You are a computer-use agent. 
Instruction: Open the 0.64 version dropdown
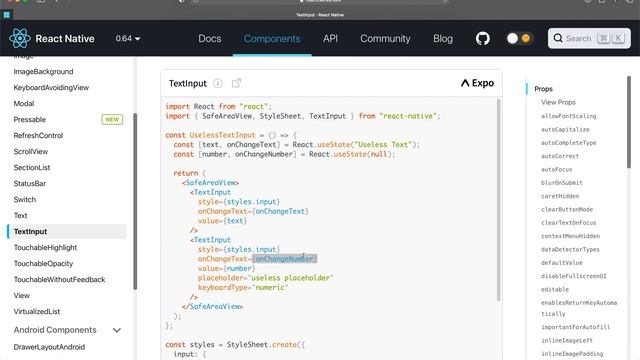128,38
